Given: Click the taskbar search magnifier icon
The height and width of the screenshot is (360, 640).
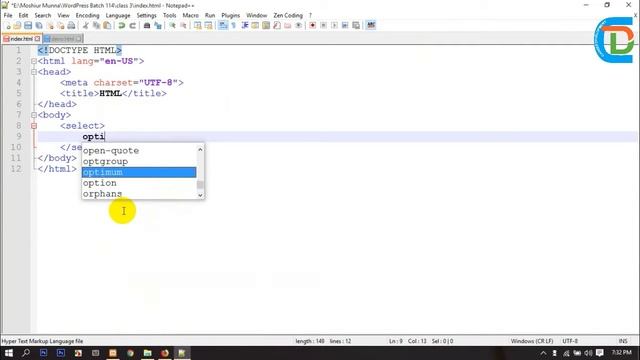Looking at the screenshot, I should click(26, 353).
